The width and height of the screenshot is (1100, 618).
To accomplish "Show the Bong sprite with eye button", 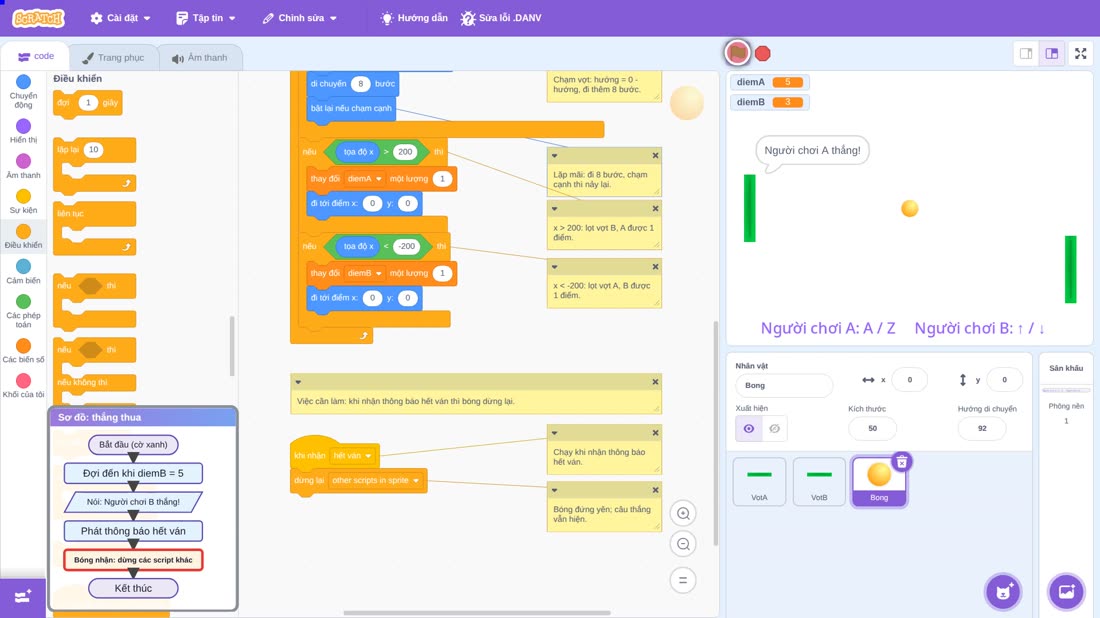I will click(x=749, y=429).
